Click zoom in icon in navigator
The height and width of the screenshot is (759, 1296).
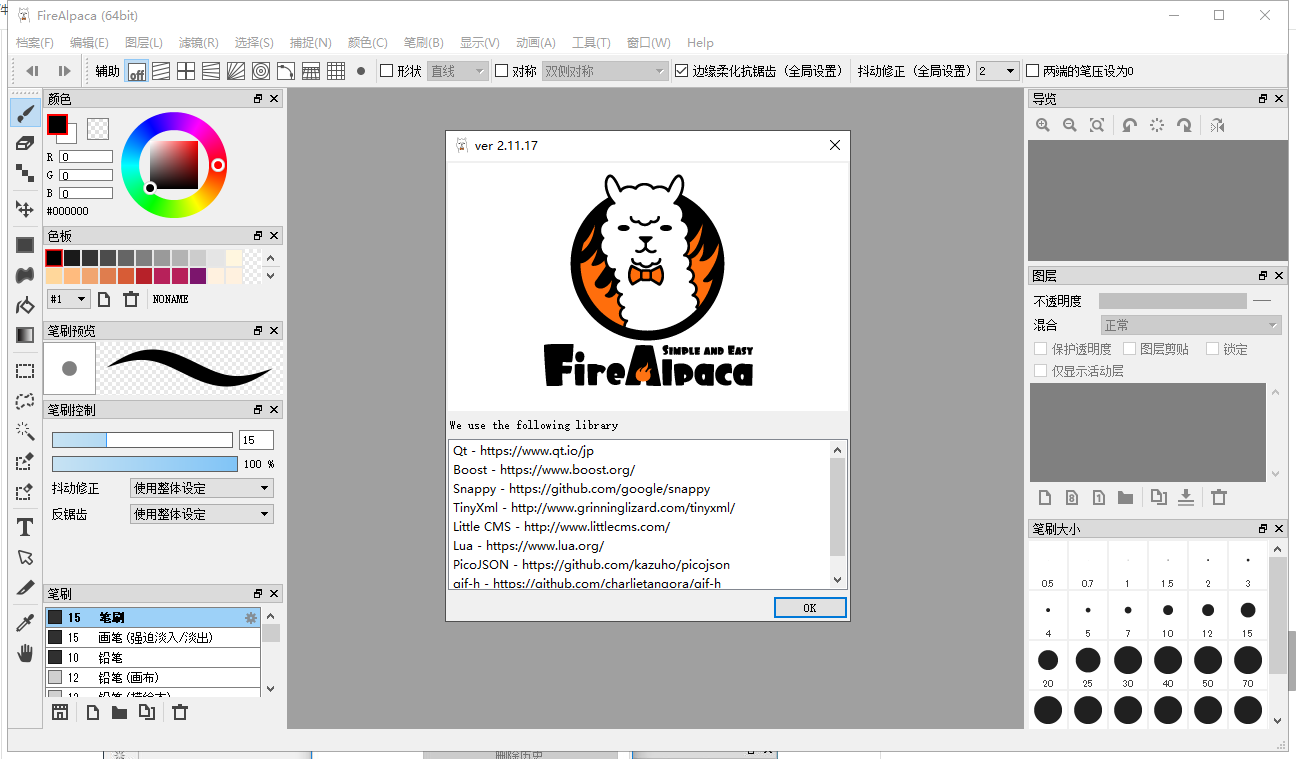(1043, 125)
